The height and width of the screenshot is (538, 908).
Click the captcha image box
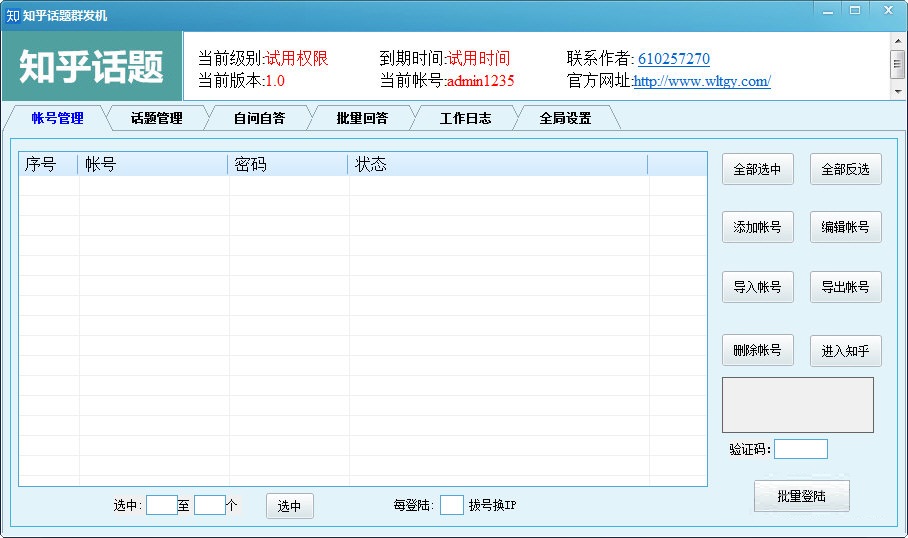[x=798, y=405]
